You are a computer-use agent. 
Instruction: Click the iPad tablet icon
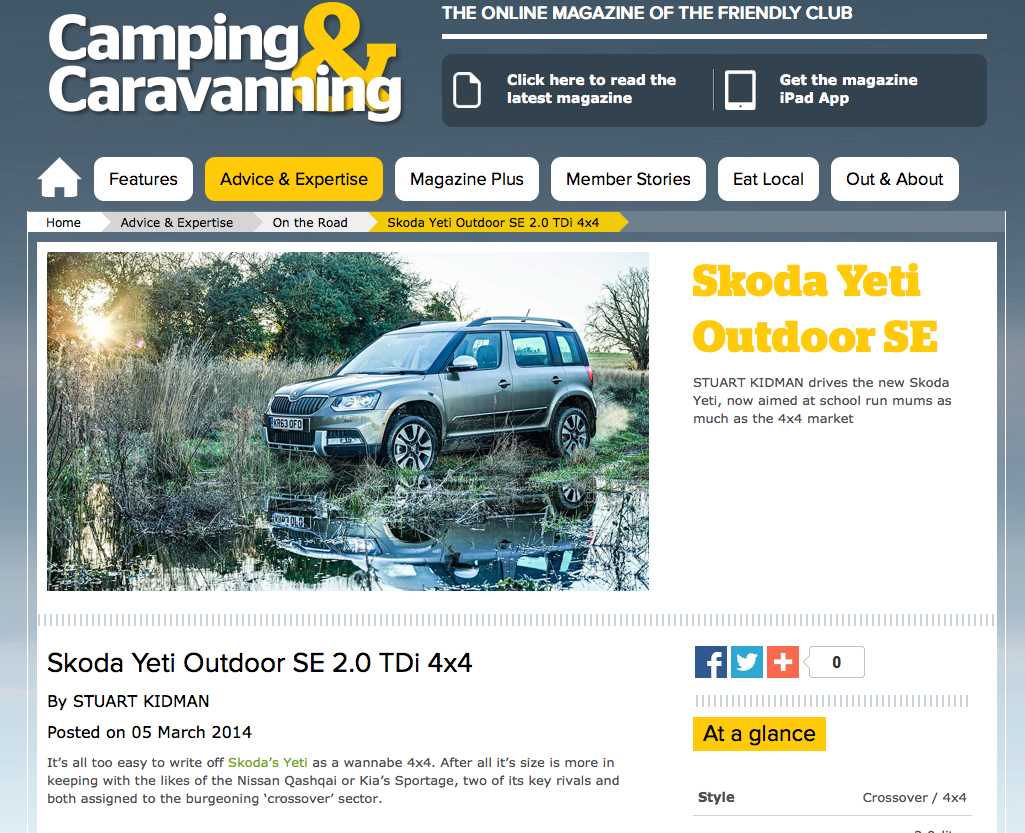click(740, 90)
